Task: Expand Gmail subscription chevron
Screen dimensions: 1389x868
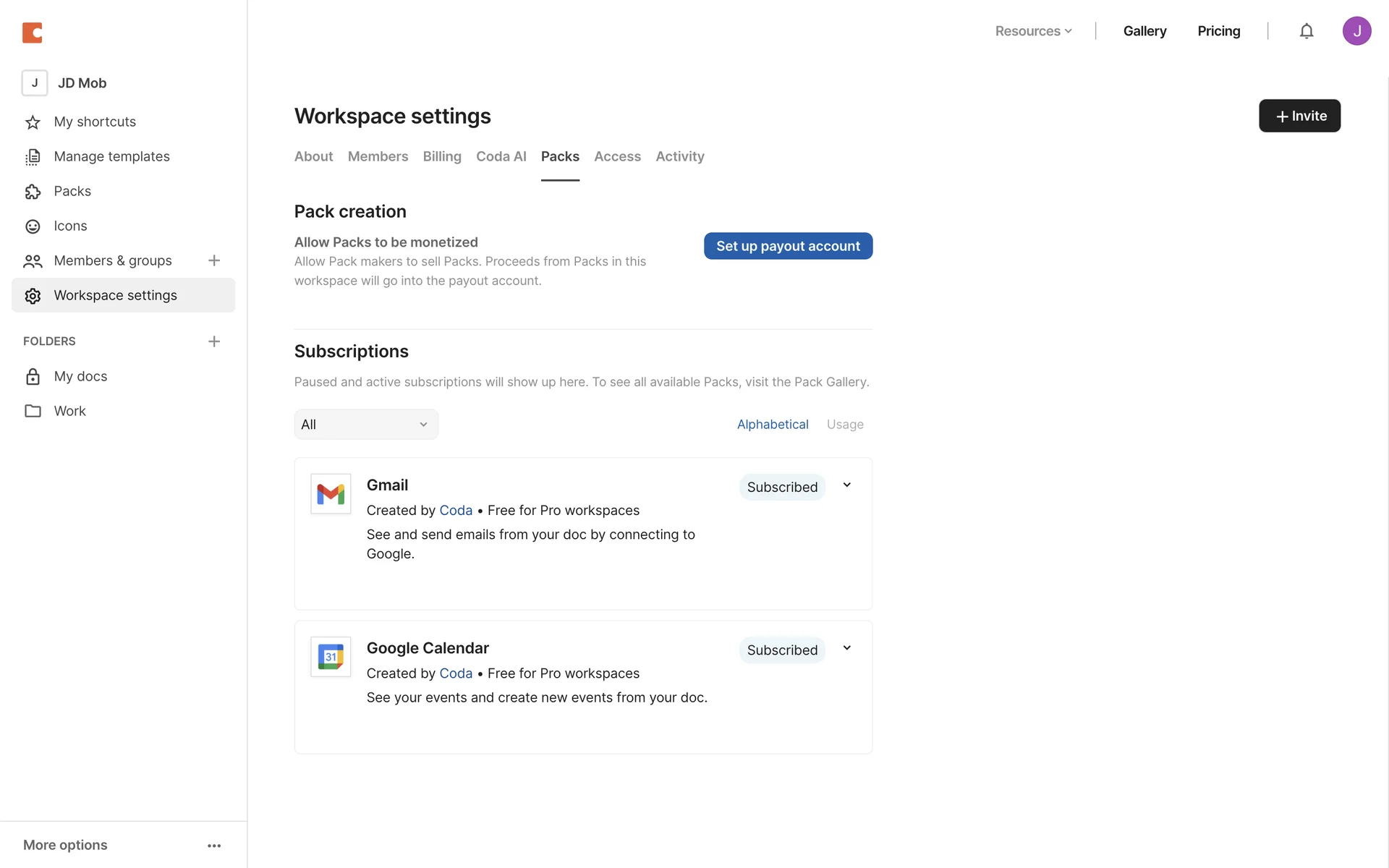Action: [x=846, y=485]
